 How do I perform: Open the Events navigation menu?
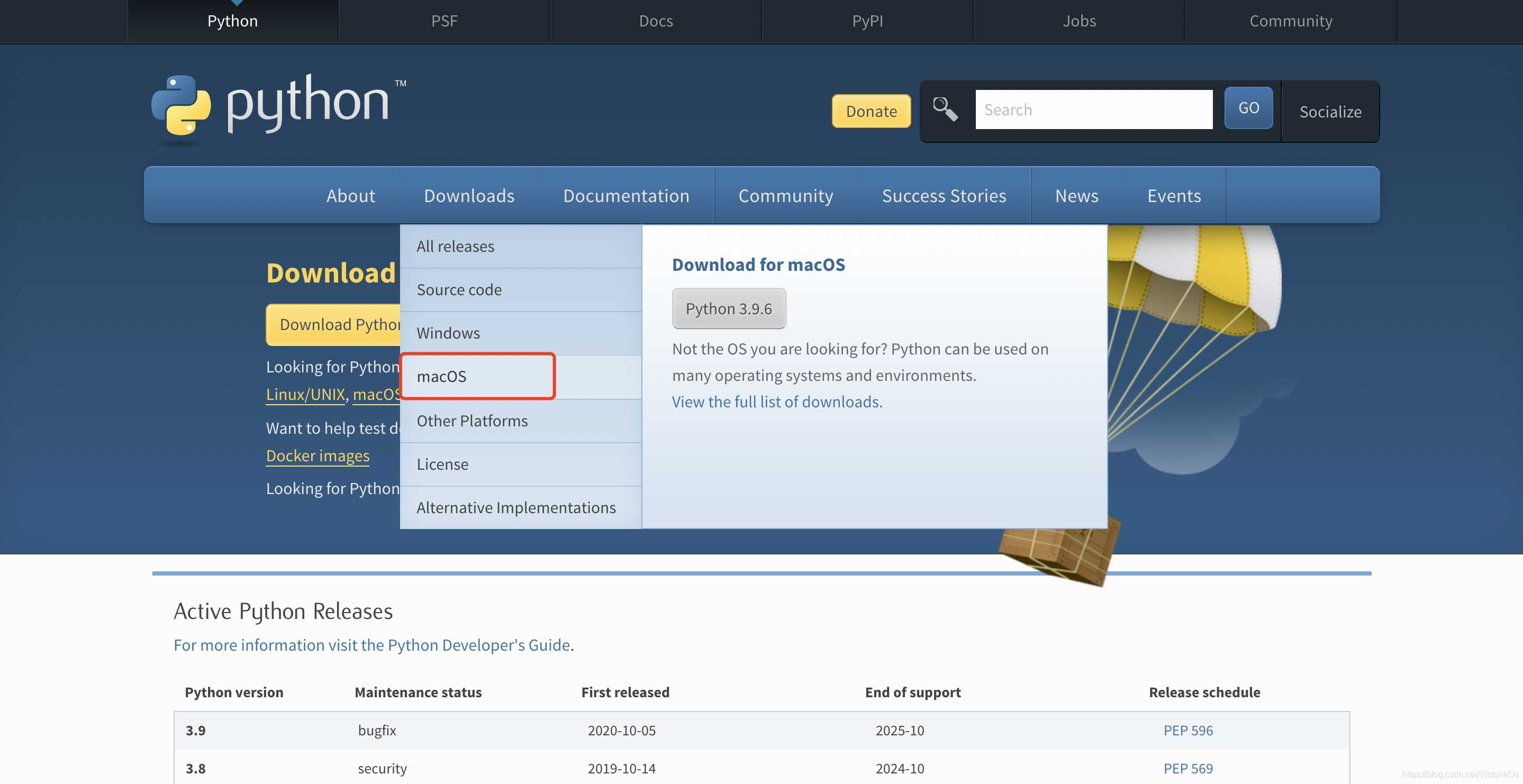point(1174,196)
